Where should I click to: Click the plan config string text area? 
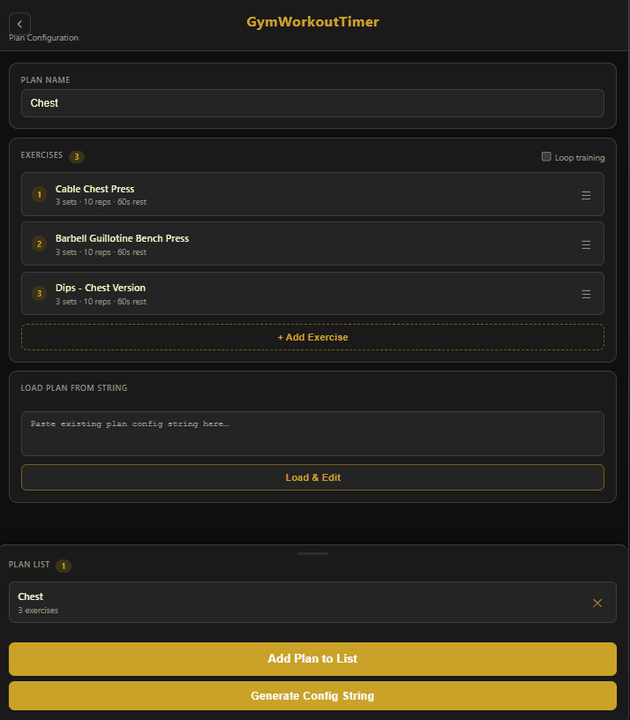coord(312,433)
